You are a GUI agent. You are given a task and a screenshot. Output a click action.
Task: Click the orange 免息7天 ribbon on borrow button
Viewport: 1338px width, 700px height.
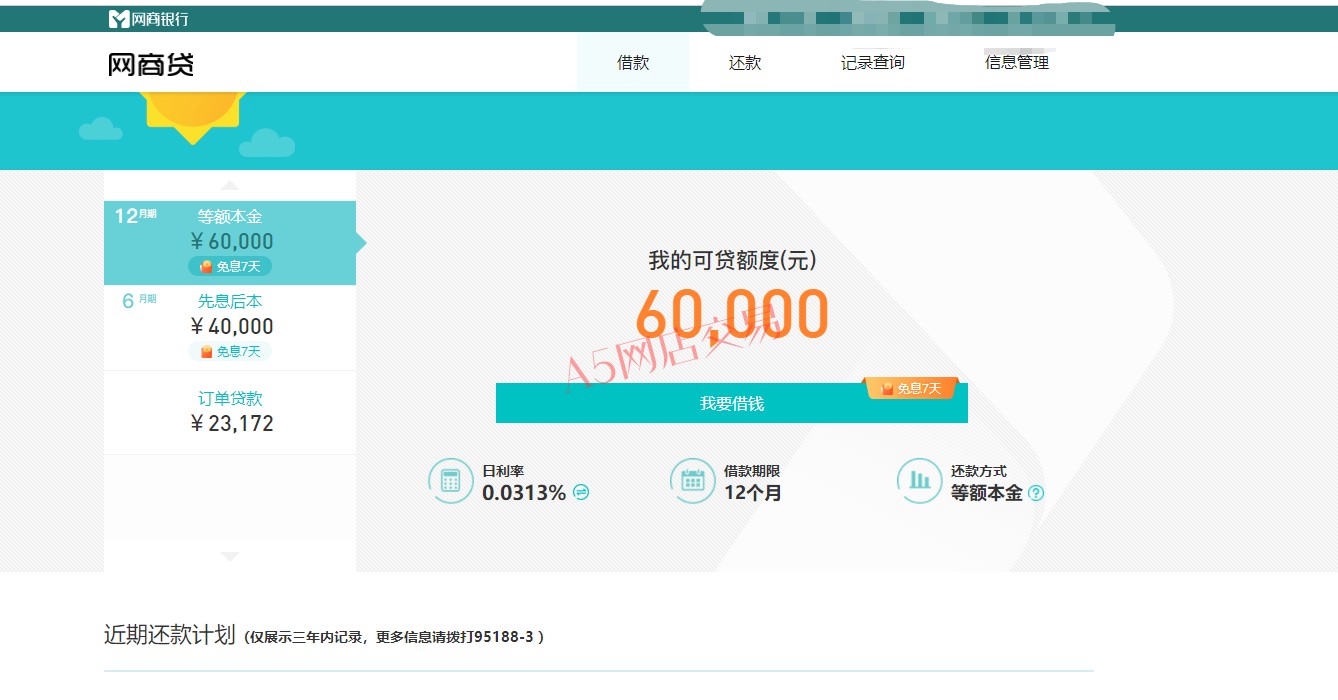click(911, 388)
